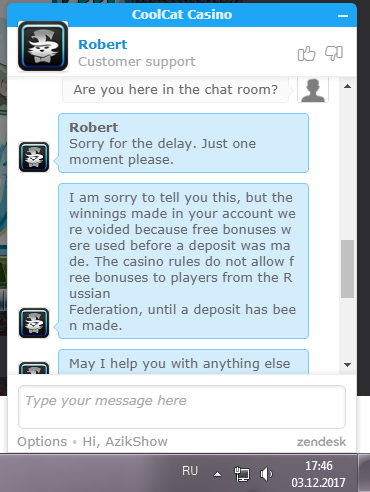Click the scroll up arrow in chat
Viewport: 370px width, 492px height.
(x=347, y=86)
